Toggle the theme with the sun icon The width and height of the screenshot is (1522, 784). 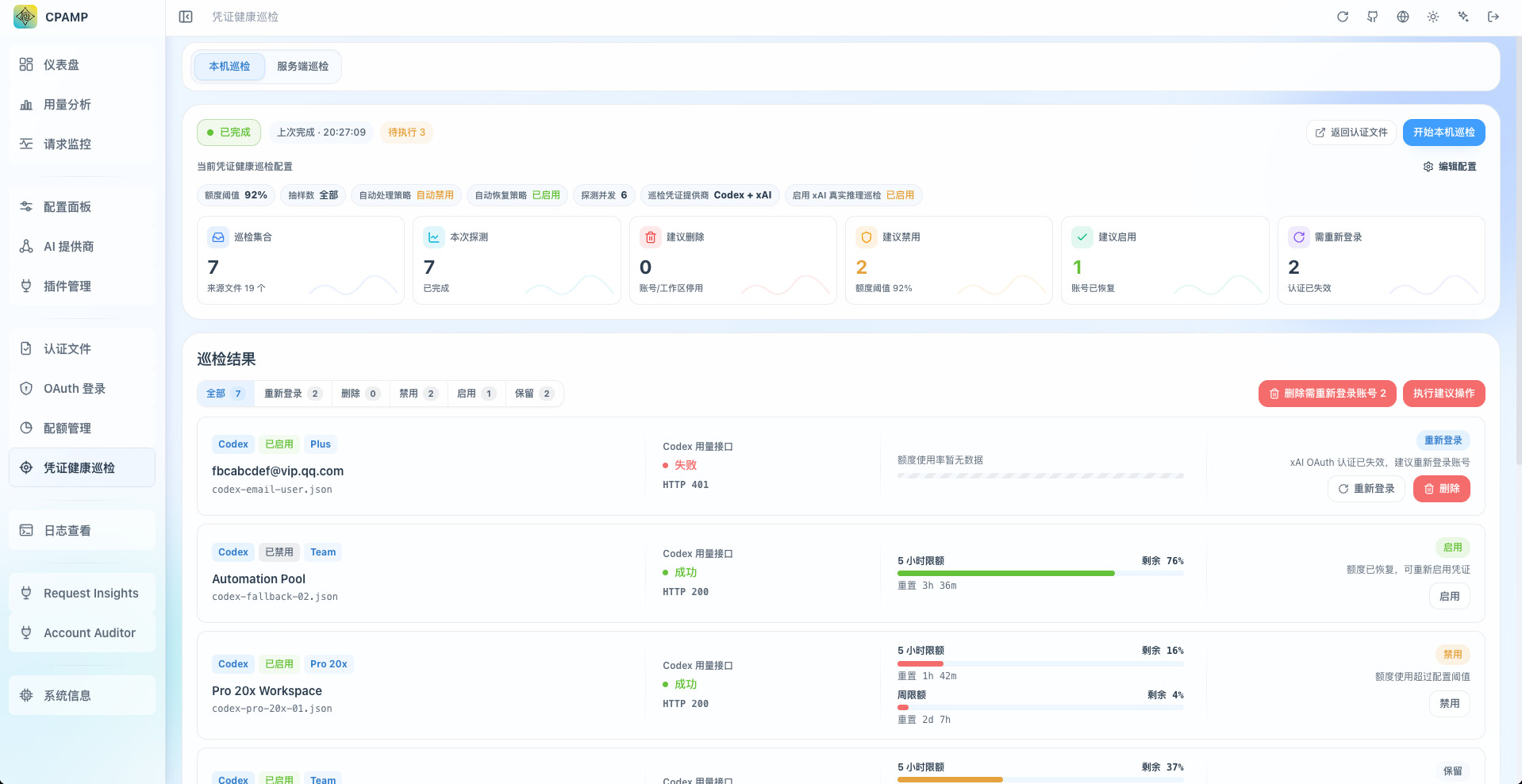pos(1433,17)
